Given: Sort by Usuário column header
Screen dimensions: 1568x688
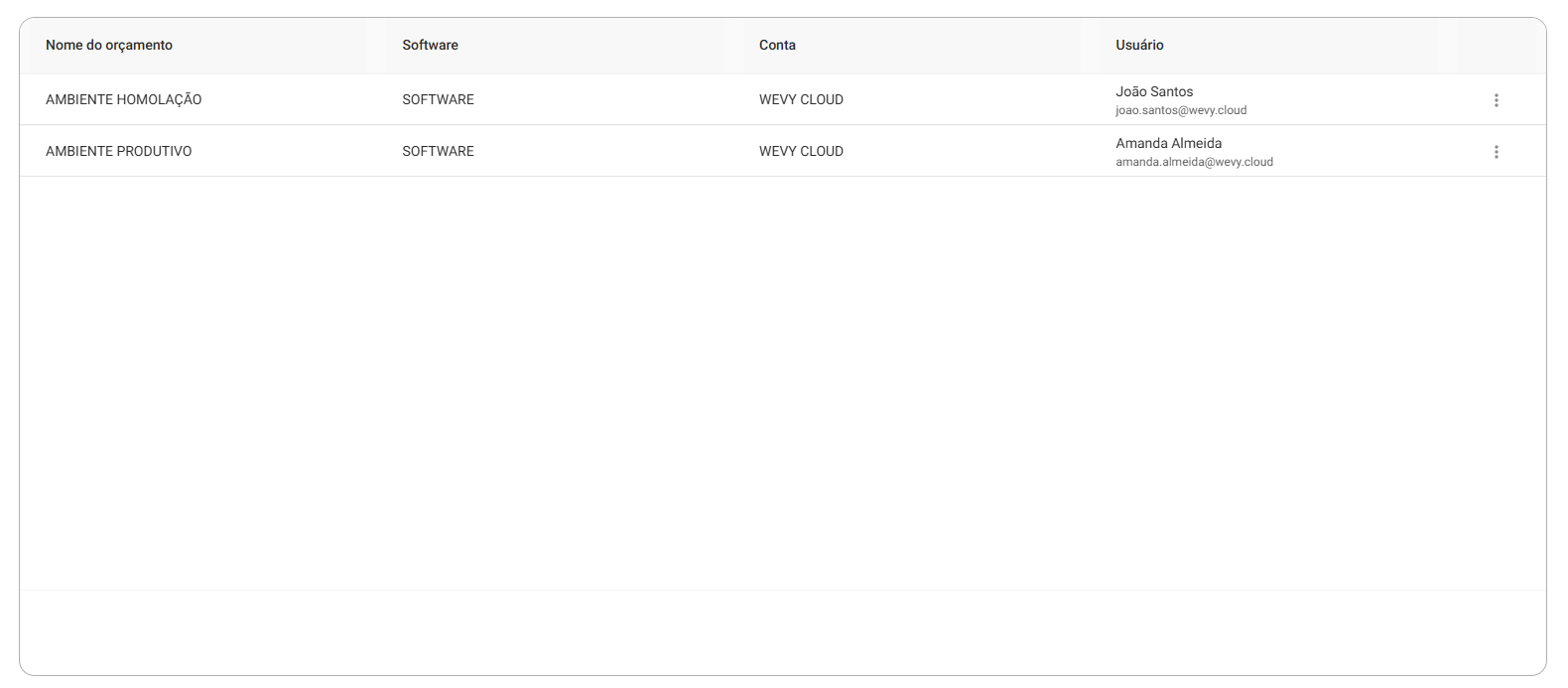Looking at the screenshot, I should [1139, 45].
